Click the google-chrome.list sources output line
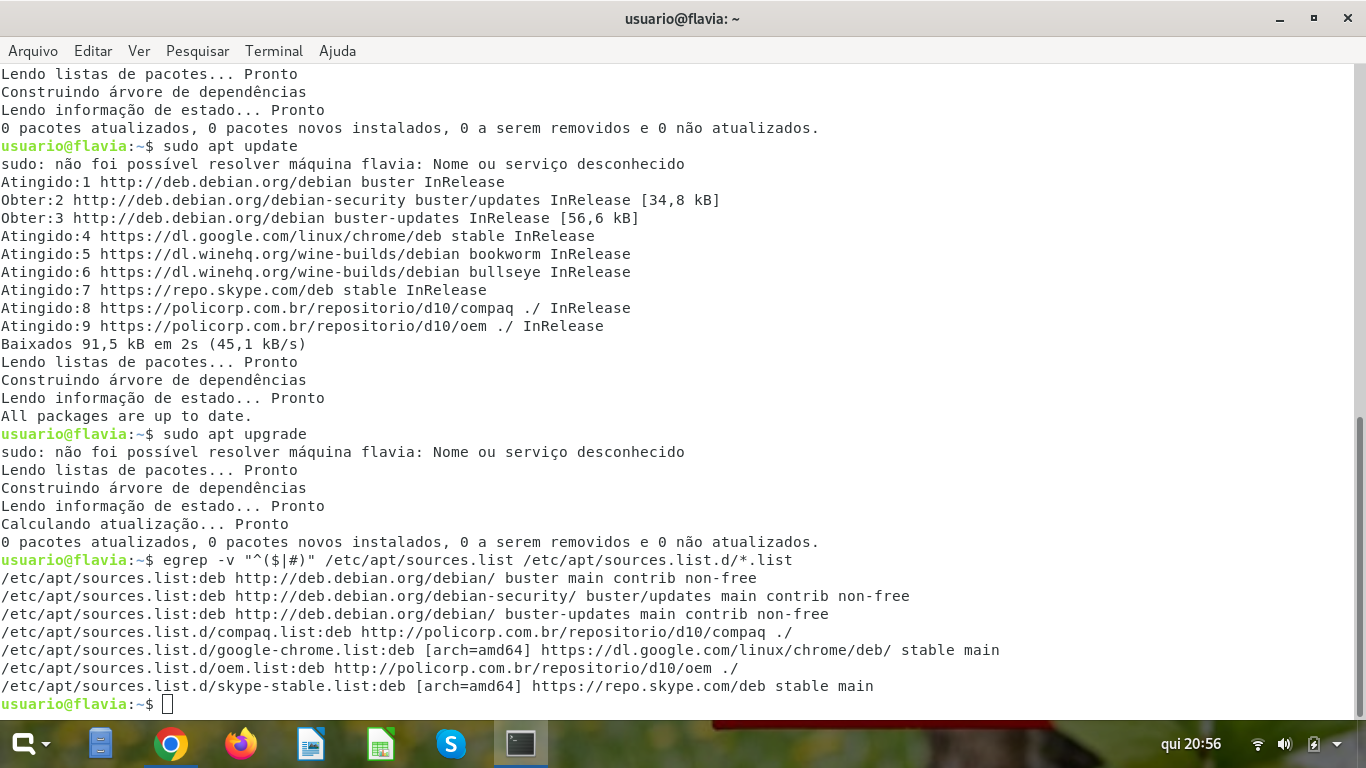Image resolution: width=1366 pixels, height=768 pixels. pos(500,650)
